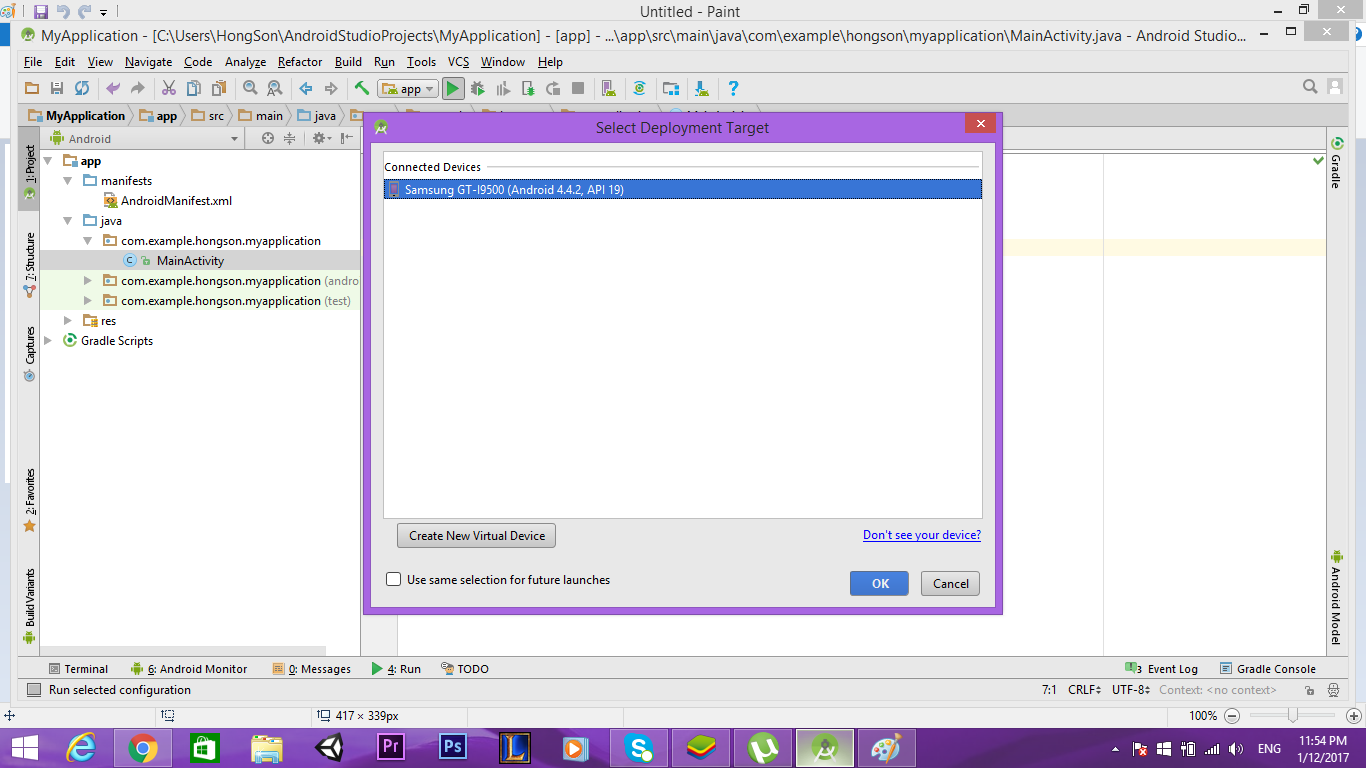Click the Cut scissors icon
Image resolution: width=1366 pixels, height=768 pixels.
[169, 89]
